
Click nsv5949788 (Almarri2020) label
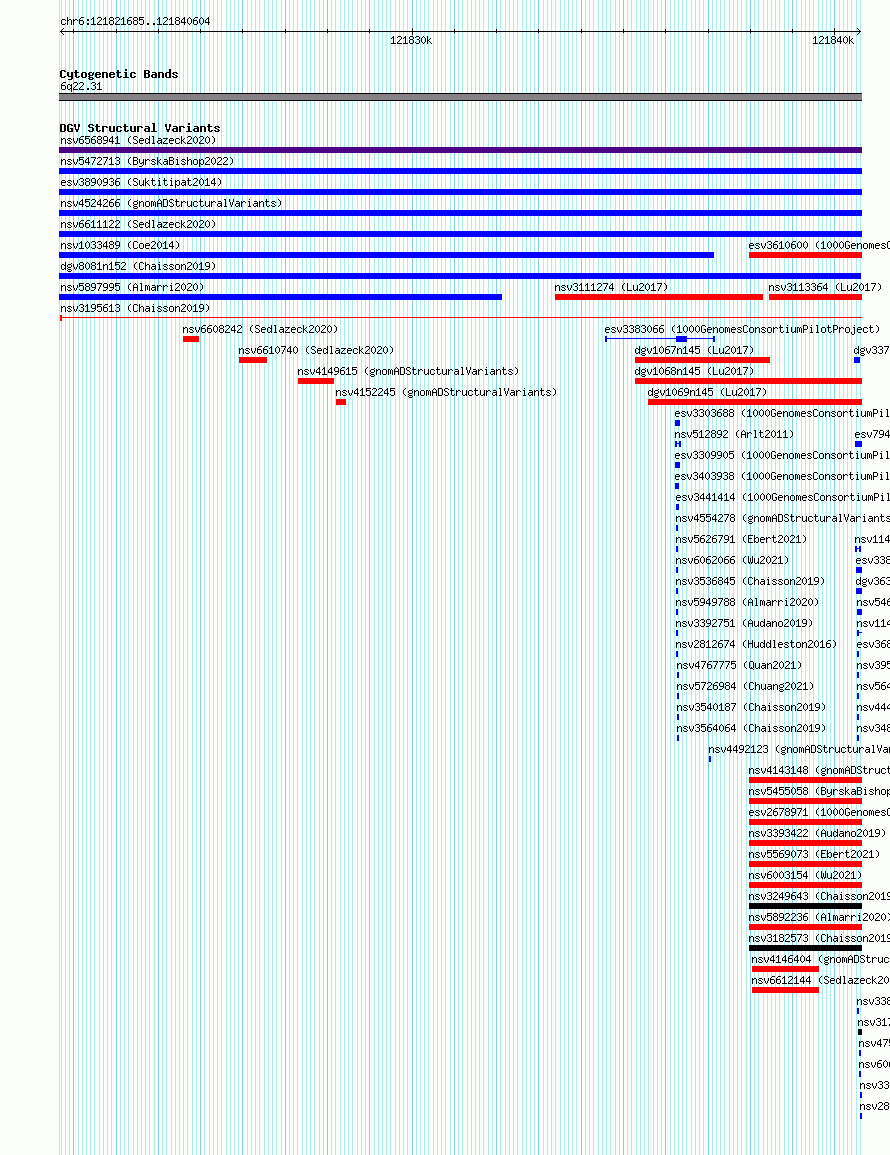(748, 603)
